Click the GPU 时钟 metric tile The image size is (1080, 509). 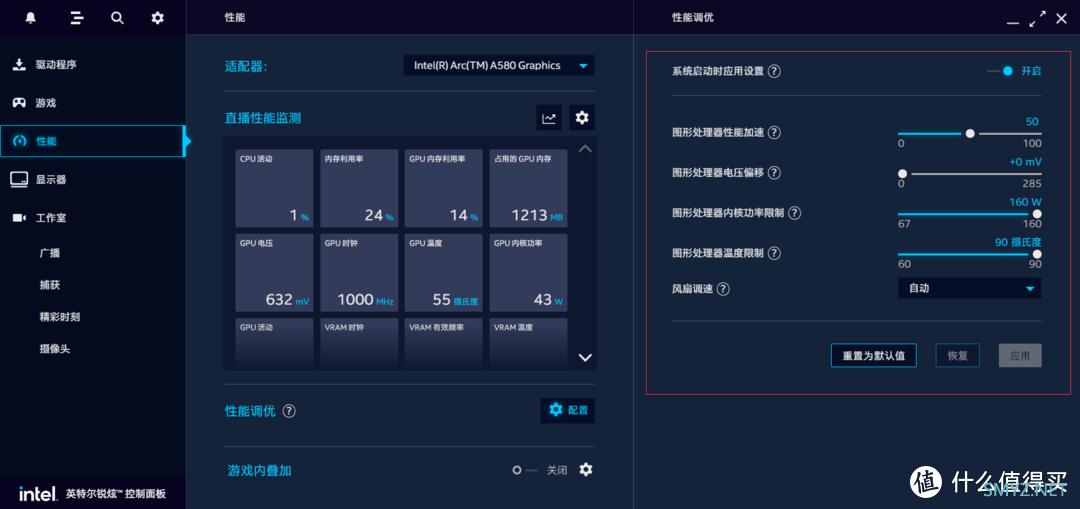point(359,272)
